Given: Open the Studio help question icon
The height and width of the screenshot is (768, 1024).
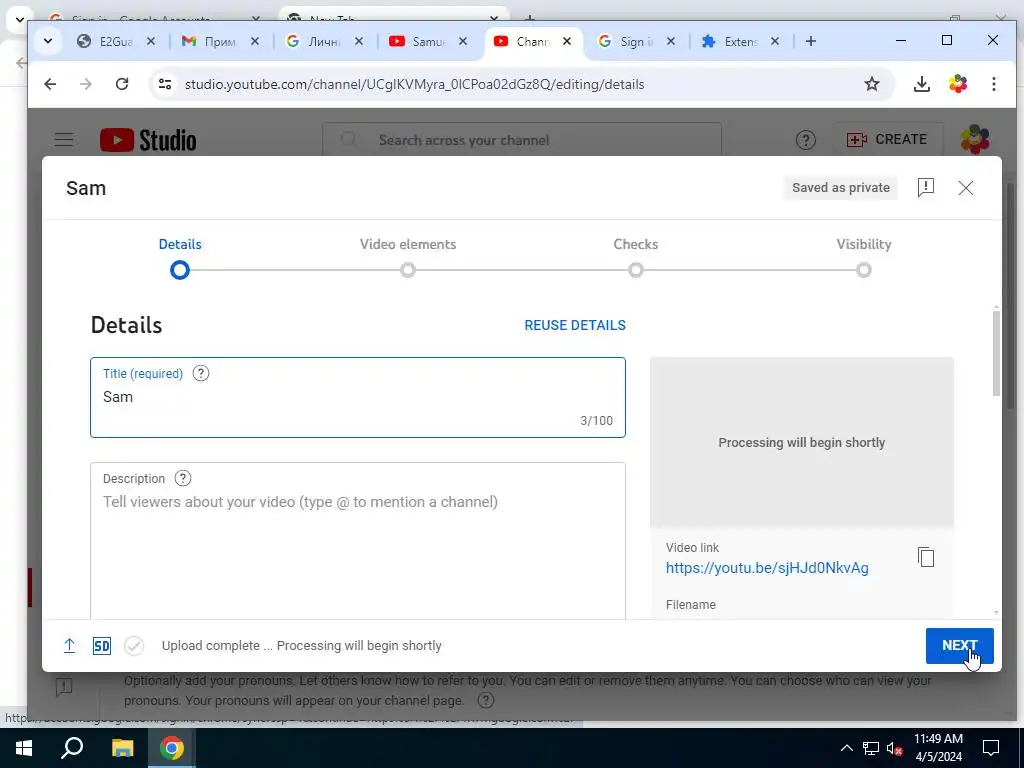Looking at the screenshot, I should (x=805, y=140).
